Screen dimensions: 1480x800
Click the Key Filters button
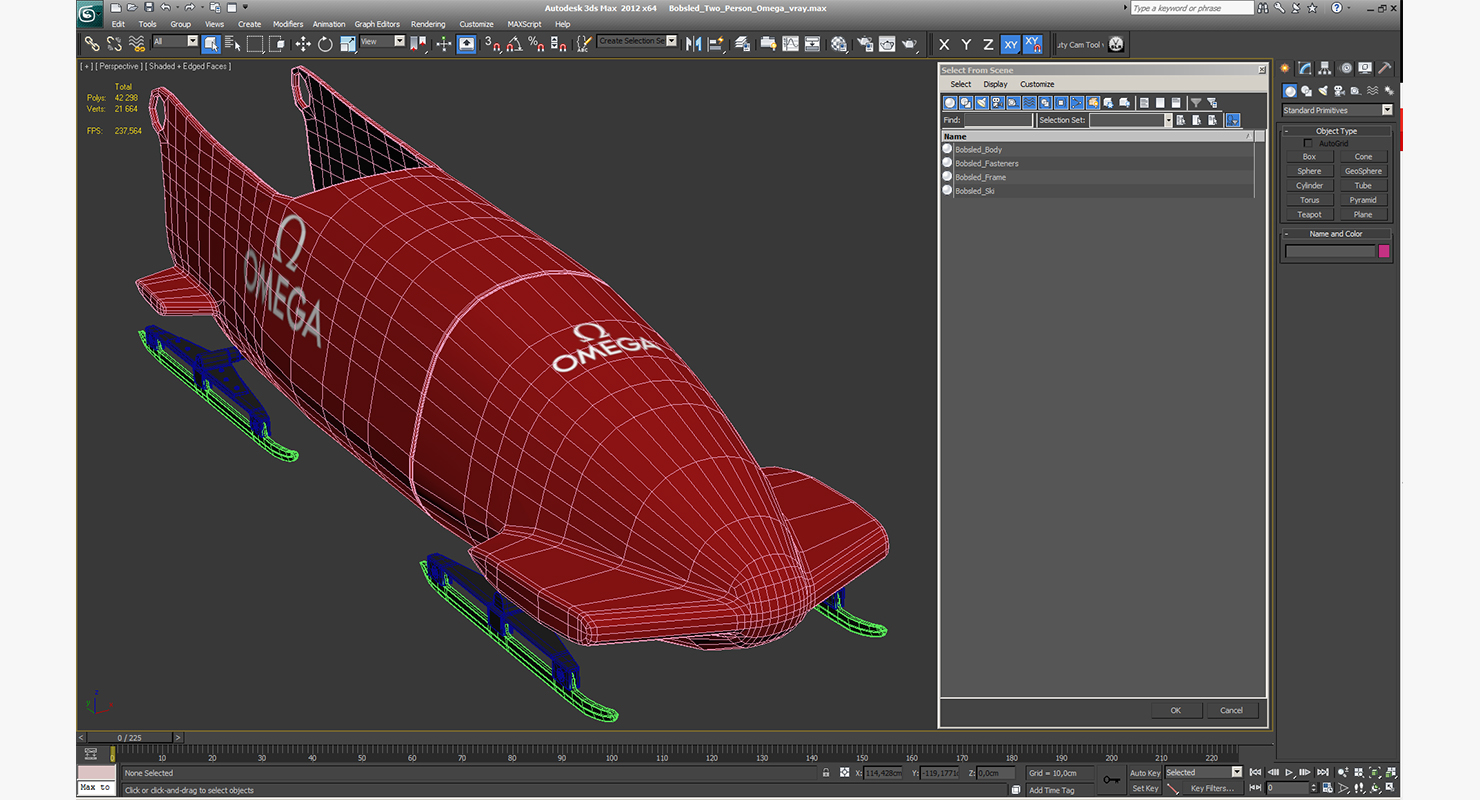(x=1211, y=789)
